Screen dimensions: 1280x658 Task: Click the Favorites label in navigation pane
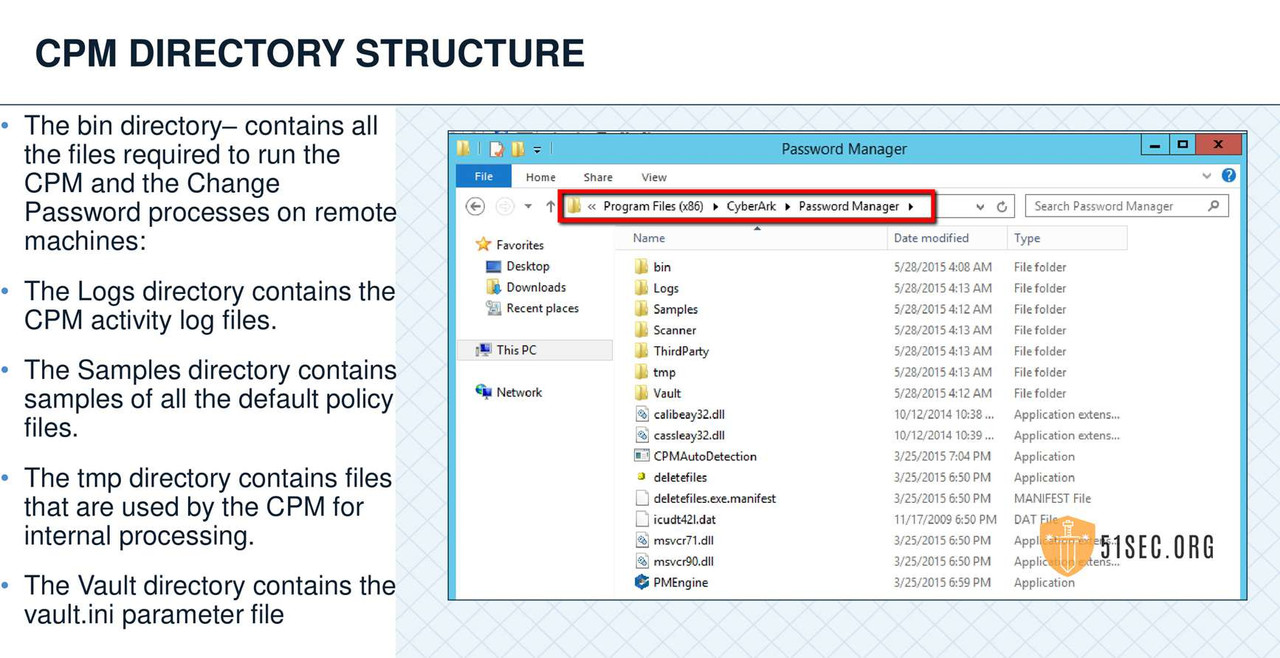click(520, 245)
